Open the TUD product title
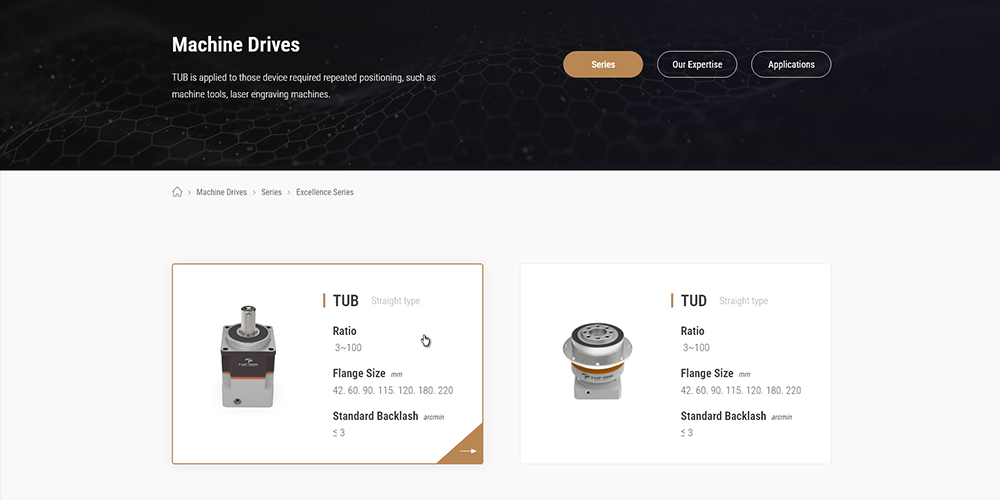 694,300
